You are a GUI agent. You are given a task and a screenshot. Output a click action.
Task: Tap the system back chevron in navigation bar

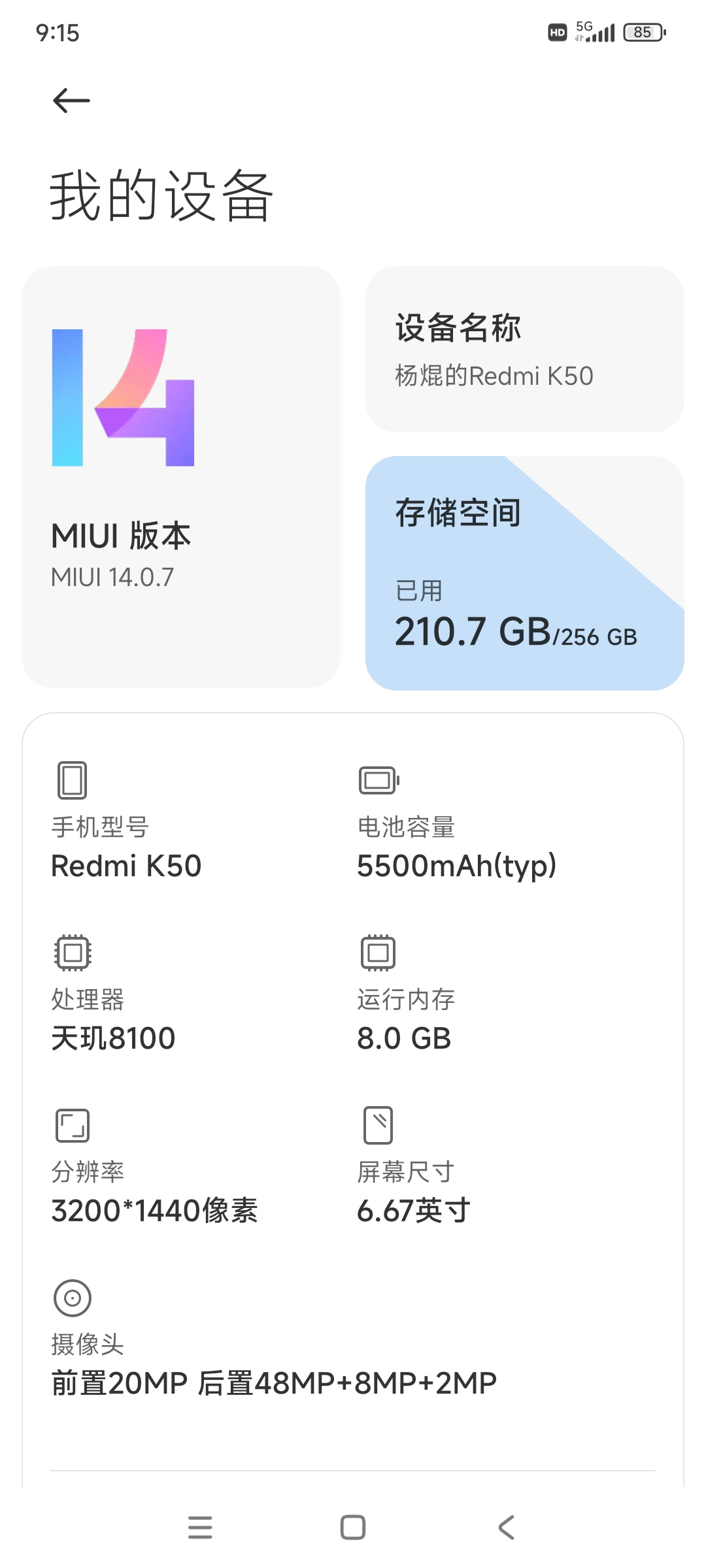pyautogui.click(x=507, y=1527)
